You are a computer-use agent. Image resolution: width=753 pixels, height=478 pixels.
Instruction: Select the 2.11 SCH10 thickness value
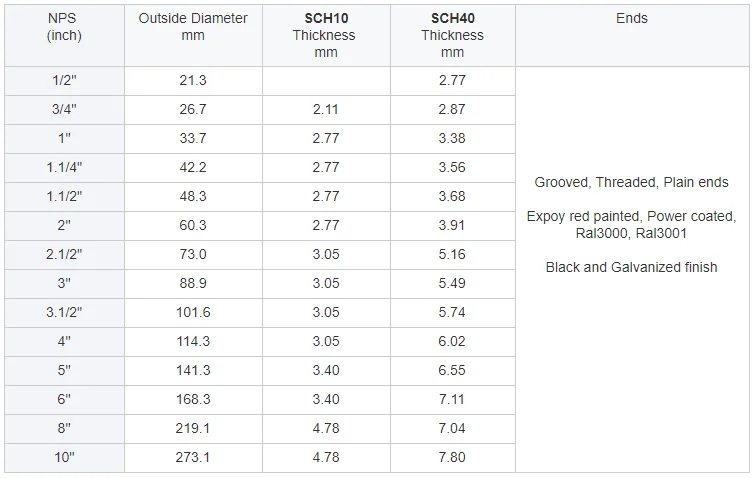tap(326, 110)
